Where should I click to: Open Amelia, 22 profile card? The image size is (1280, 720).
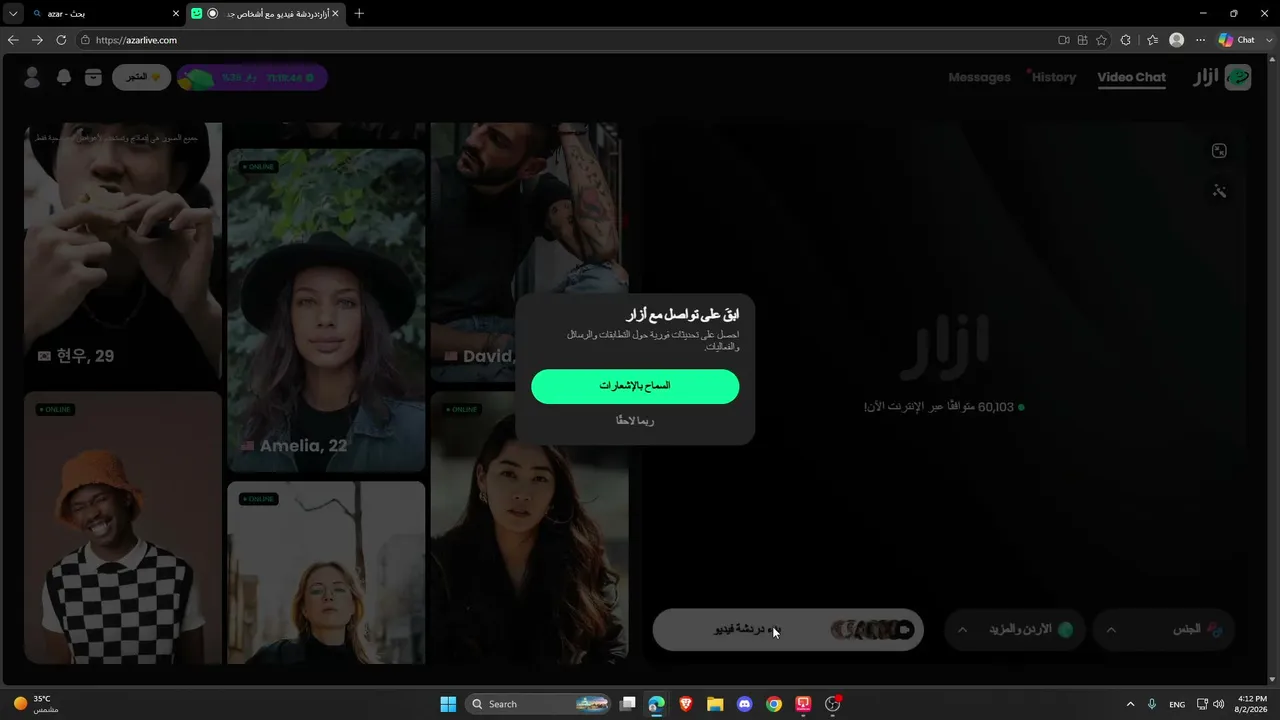tap(326, 310)
